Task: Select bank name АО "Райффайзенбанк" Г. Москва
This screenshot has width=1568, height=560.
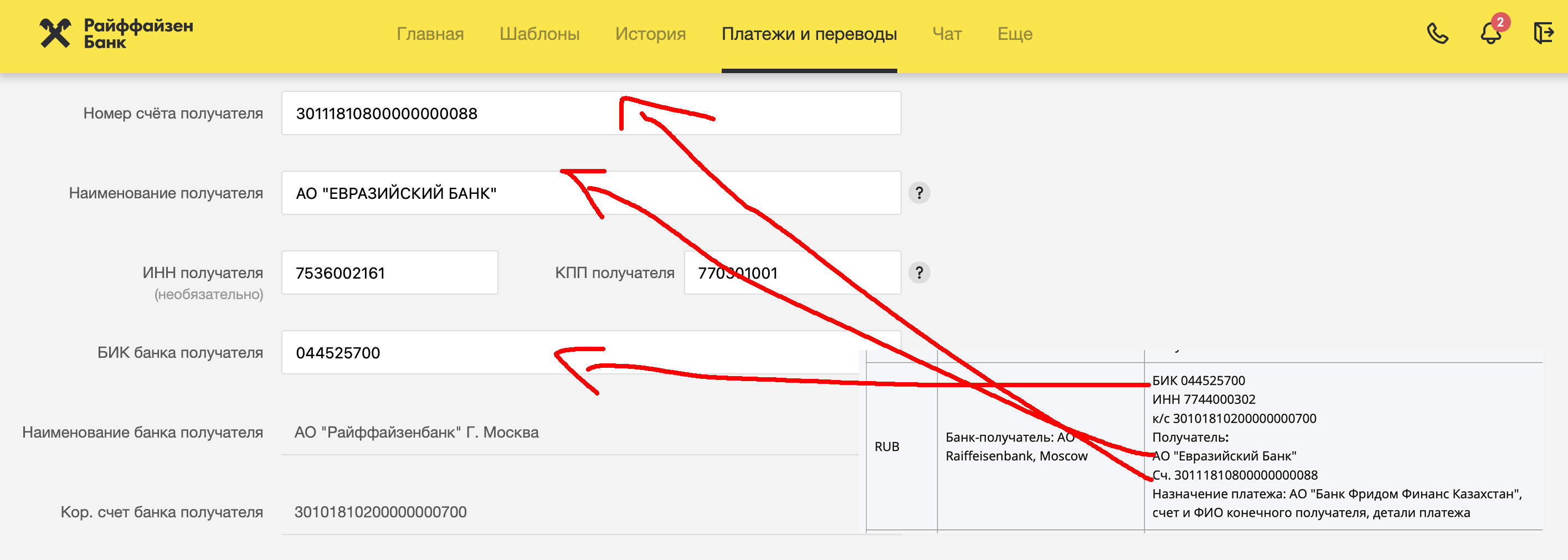Action: click(417, 433)
